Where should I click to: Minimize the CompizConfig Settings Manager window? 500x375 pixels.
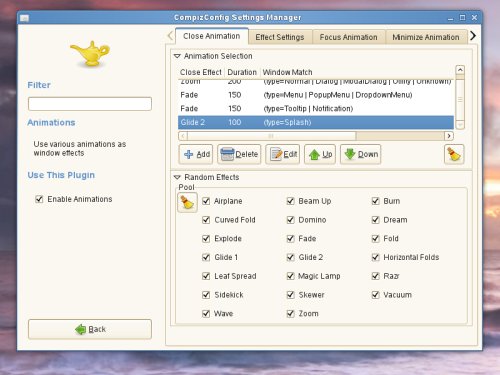coord(450,18)
